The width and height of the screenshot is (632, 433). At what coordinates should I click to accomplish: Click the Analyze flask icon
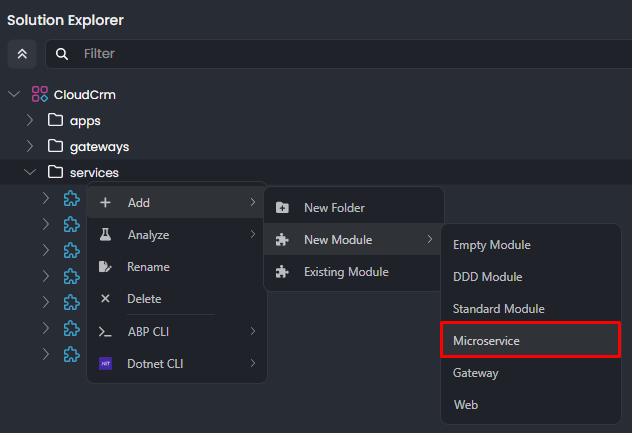pyautogui.click(x=105, y=235)
